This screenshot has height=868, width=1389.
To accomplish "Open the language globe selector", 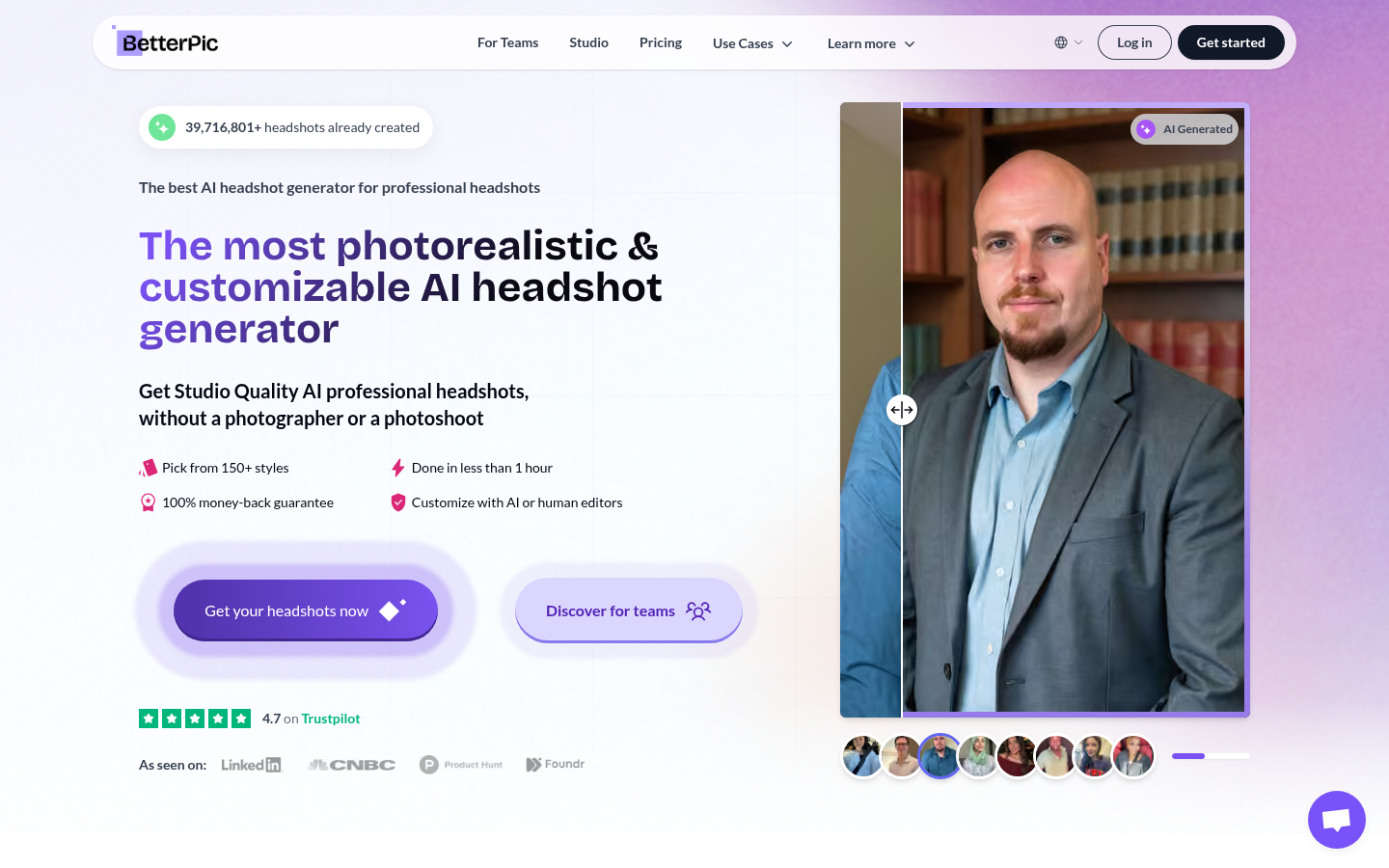I will coord(1068,42).
